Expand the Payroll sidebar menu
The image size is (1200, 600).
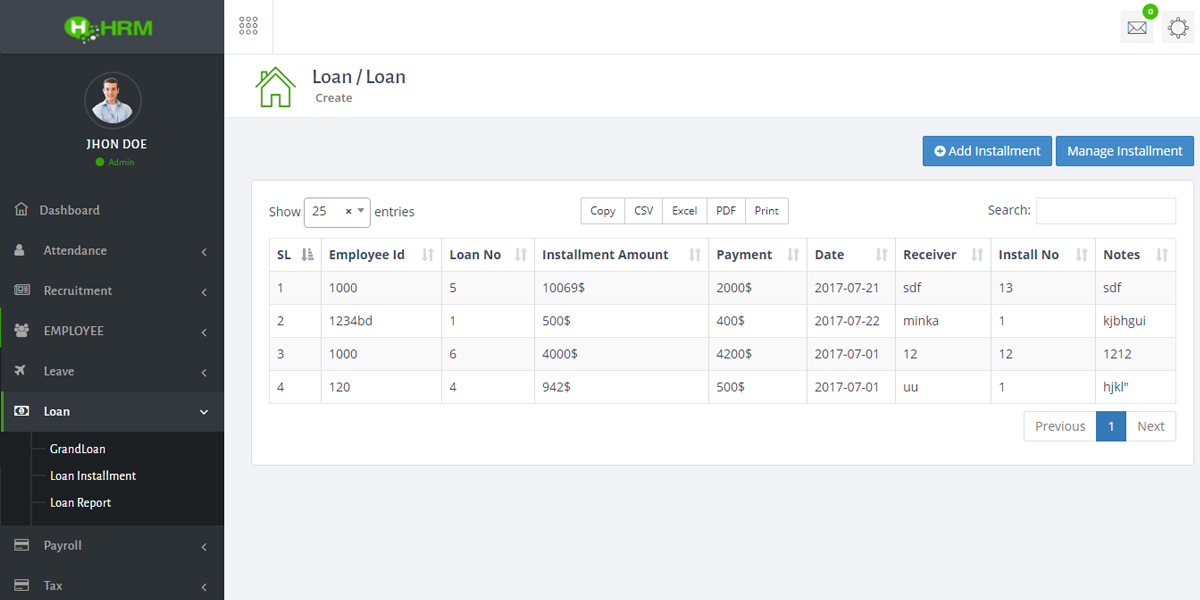(x=112, y=546)
